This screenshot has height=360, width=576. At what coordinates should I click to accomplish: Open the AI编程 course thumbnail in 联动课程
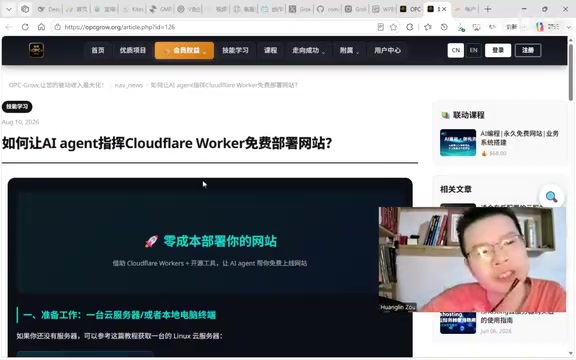(x=458, y=143)
